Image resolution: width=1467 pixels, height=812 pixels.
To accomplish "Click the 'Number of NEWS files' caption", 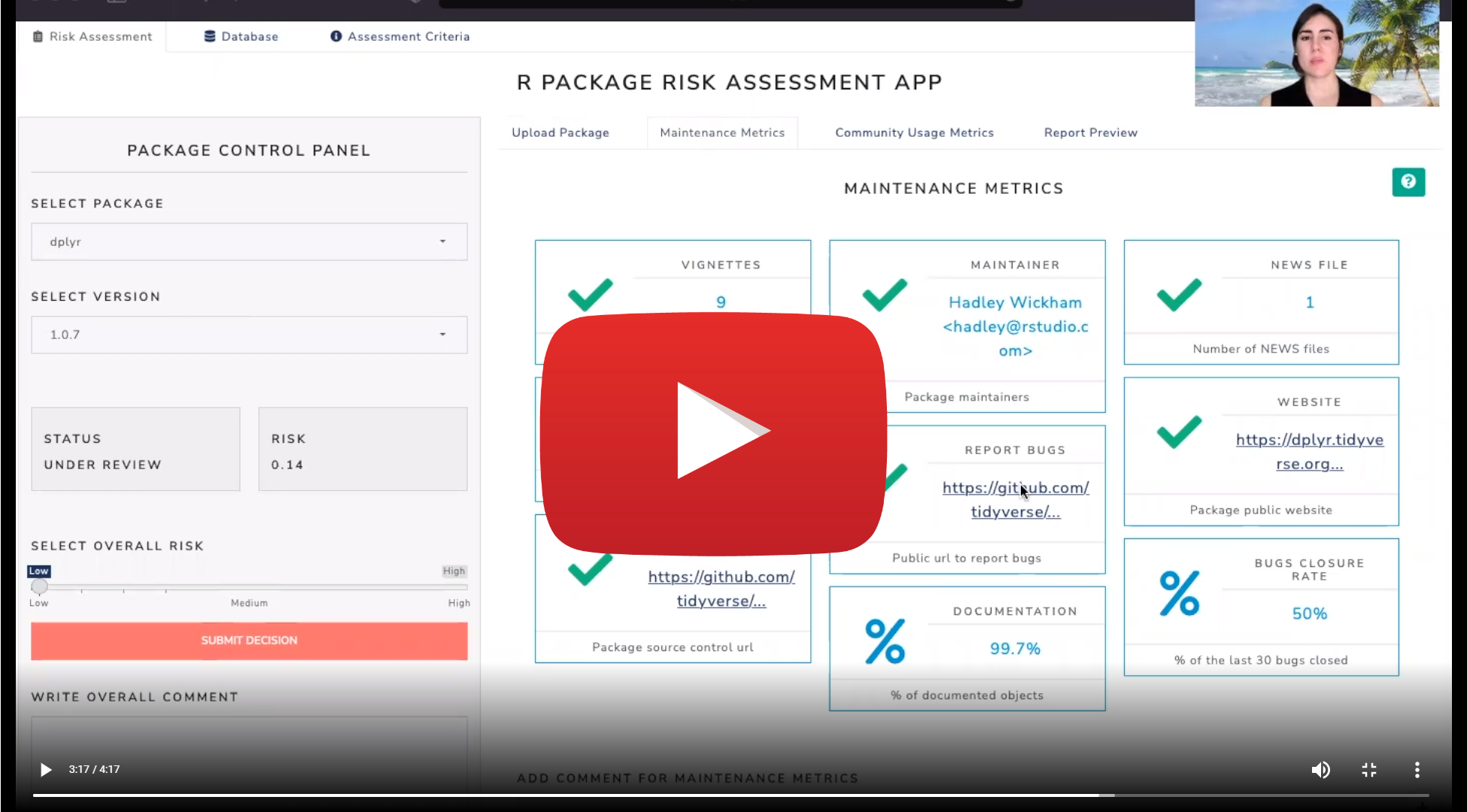I will pyautogui.click(x=1261, y=349).
